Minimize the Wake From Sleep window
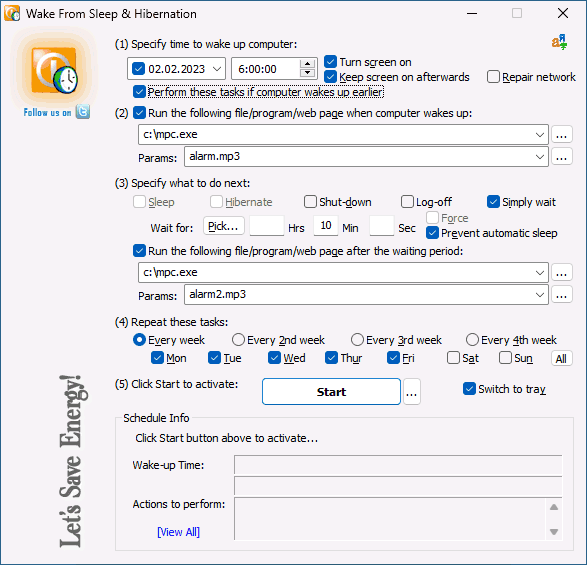The image size is (587, 565). [472, 13]
